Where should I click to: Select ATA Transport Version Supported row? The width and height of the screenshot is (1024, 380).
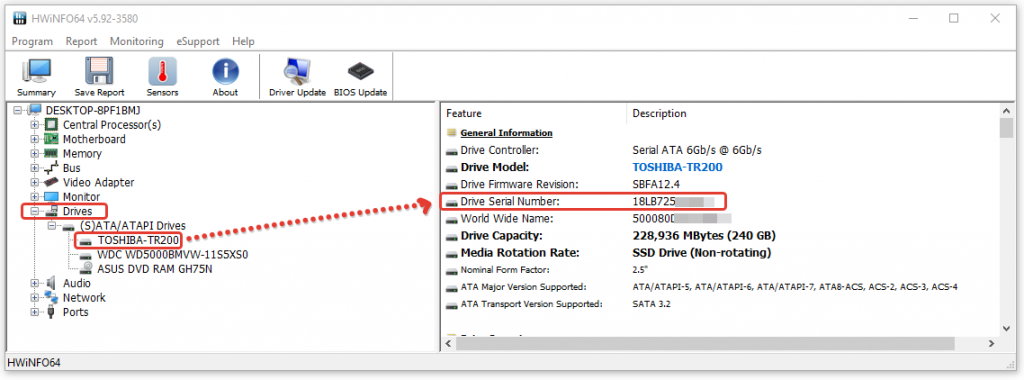(720, 304)
